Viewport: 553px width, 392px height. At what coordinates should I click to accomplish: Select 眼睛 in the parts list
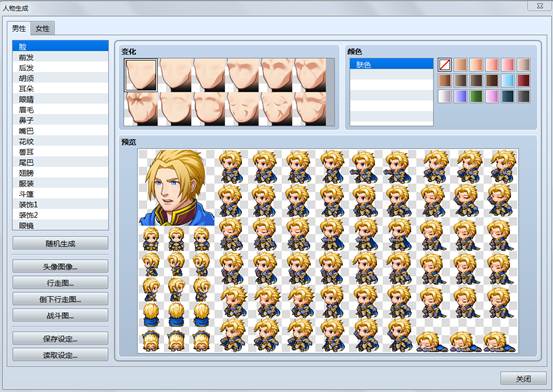tap(60, 99)
